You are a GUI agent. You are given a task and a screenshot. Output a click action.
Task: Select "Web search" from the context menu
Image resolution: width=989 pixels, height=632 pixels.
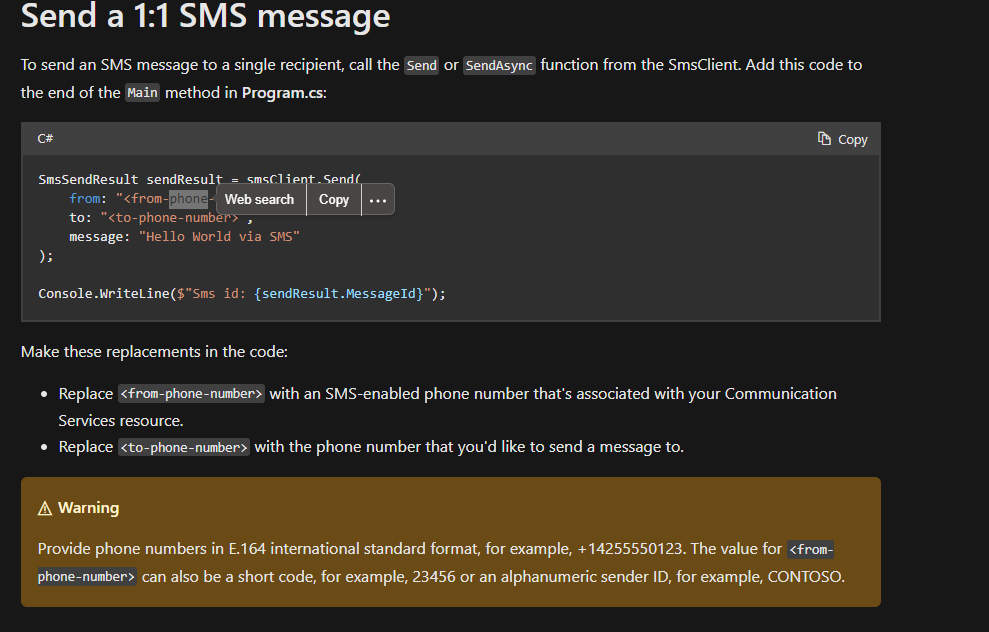point(259,199)
